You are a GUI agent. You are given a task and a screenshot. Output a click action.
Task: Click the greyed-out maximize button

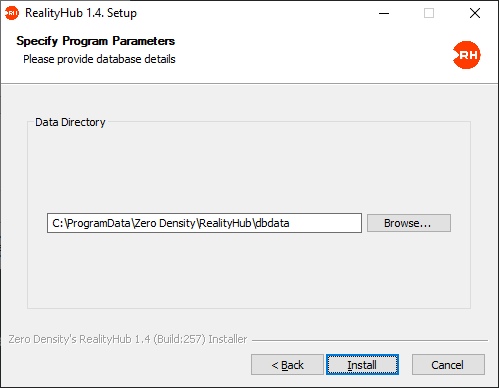point(429,13)
